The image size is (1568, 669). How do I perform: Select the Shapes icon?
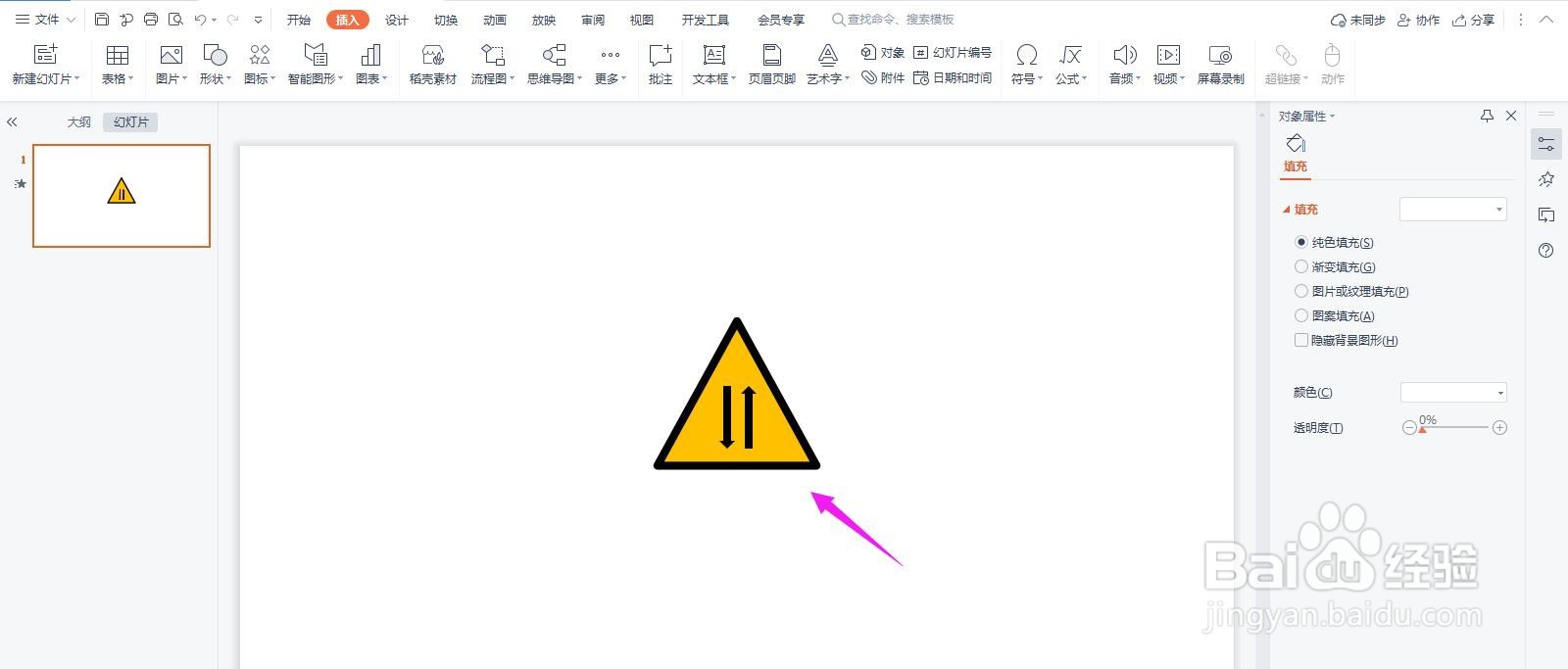pyautogui.click(x=215, y=55)
